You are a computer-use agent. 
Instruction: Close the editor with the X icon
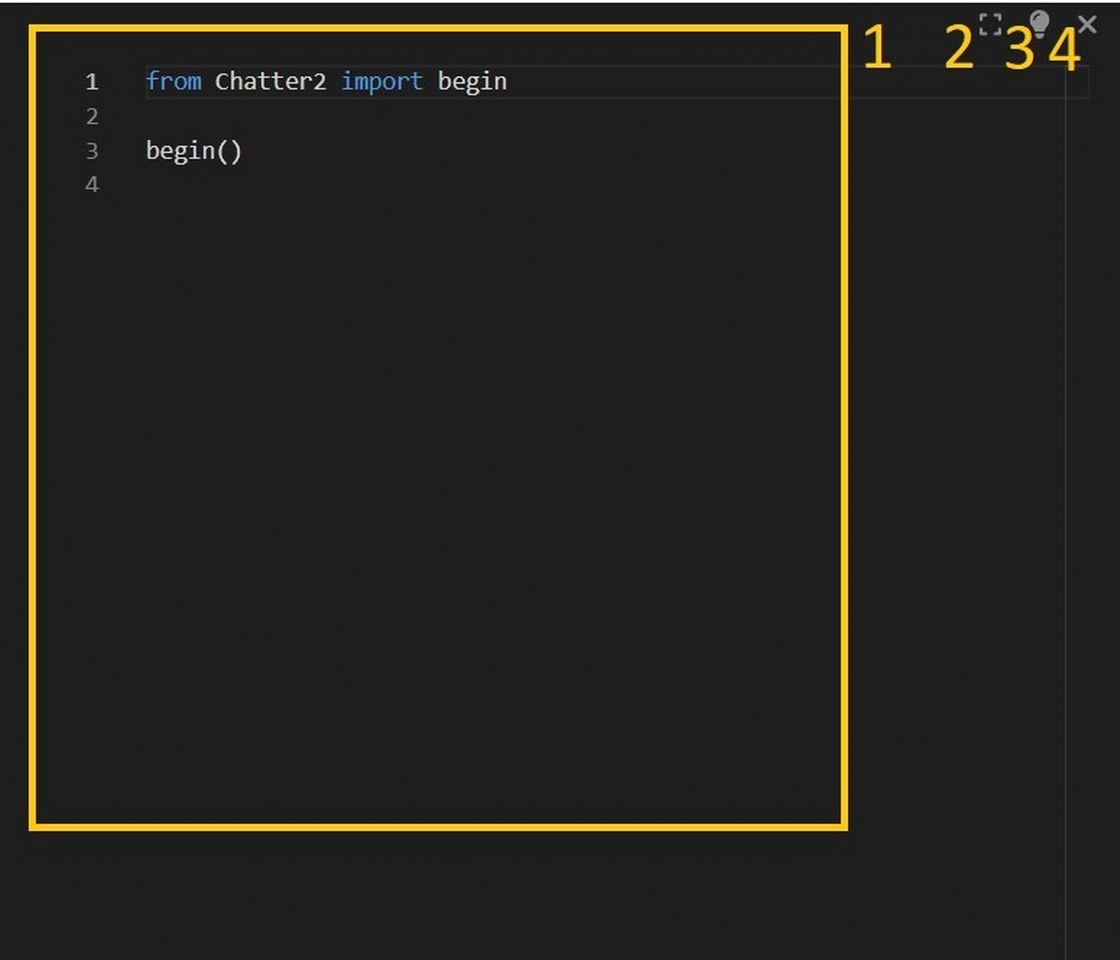[1087, 24]
